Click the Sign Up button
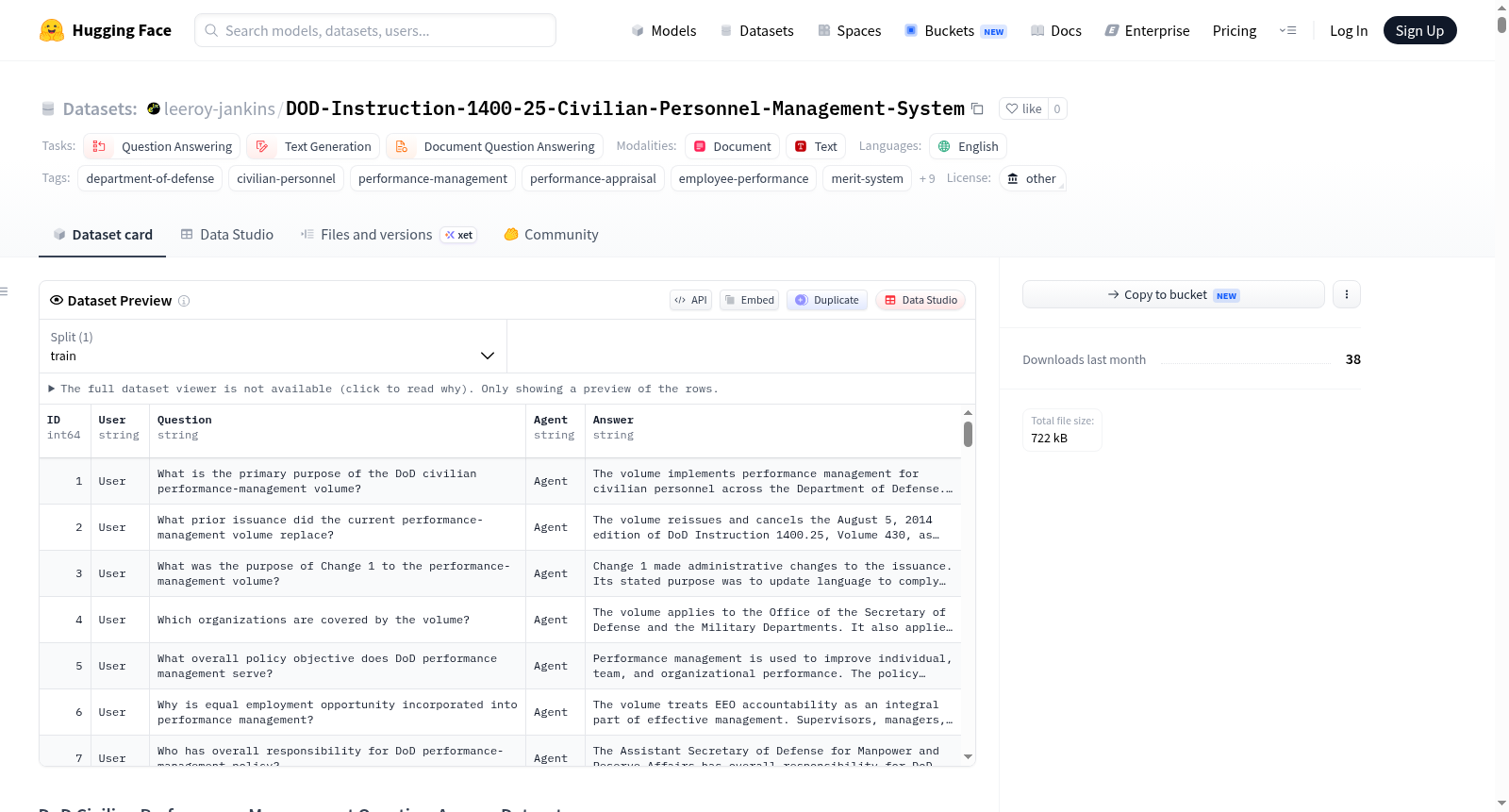Image resolution: width=1509 pixels, height=812 pixels. coord(1419,30)
